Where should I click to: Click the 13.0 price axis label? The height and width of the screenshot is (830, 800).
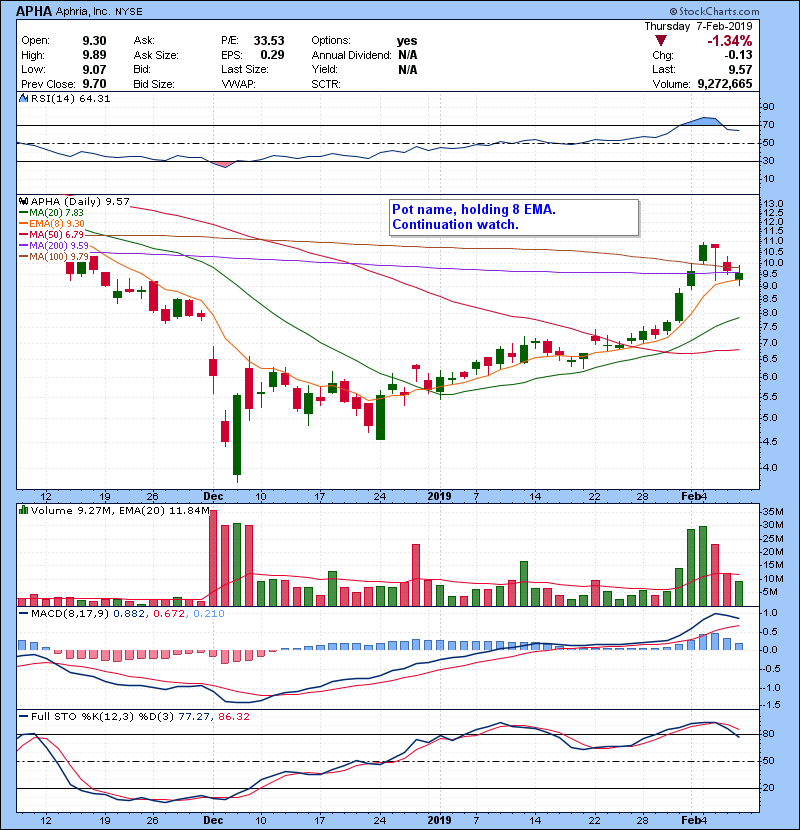pyautogui.click(x=774, y=204)
